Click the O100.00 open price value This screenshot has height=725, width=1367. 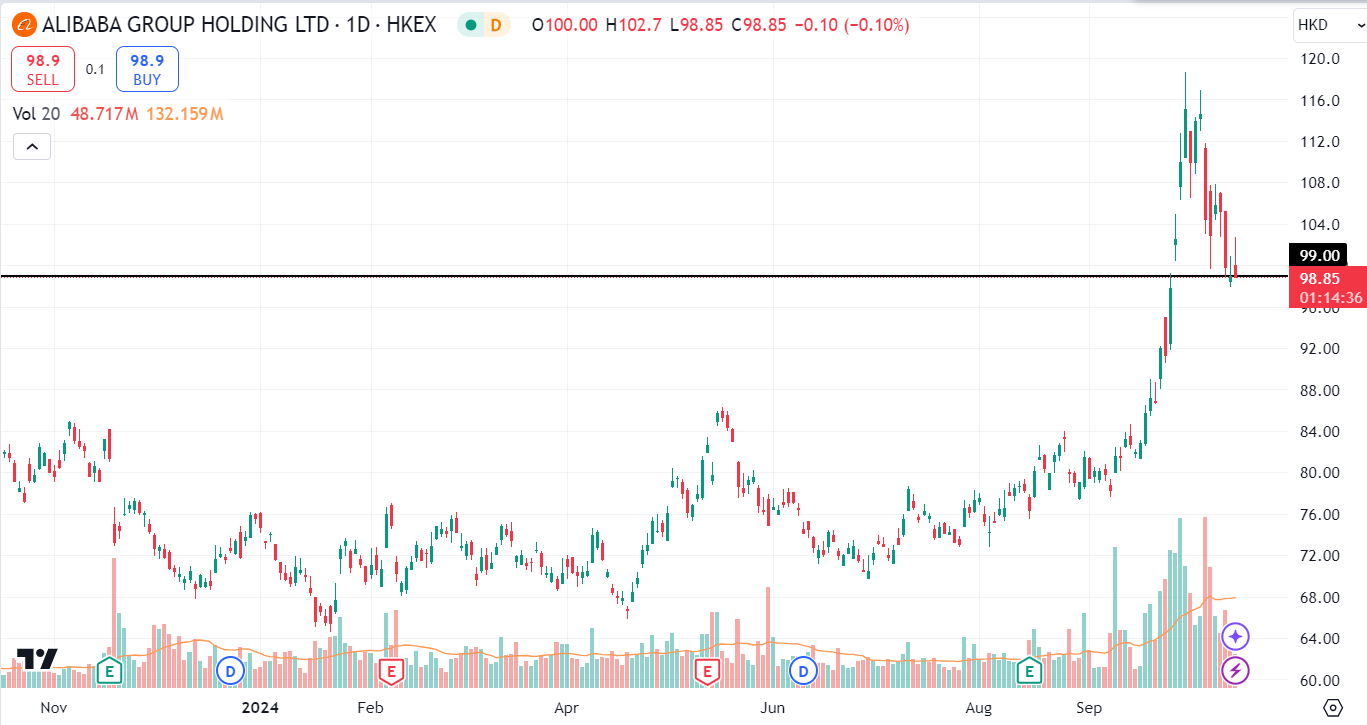(566, 25)
